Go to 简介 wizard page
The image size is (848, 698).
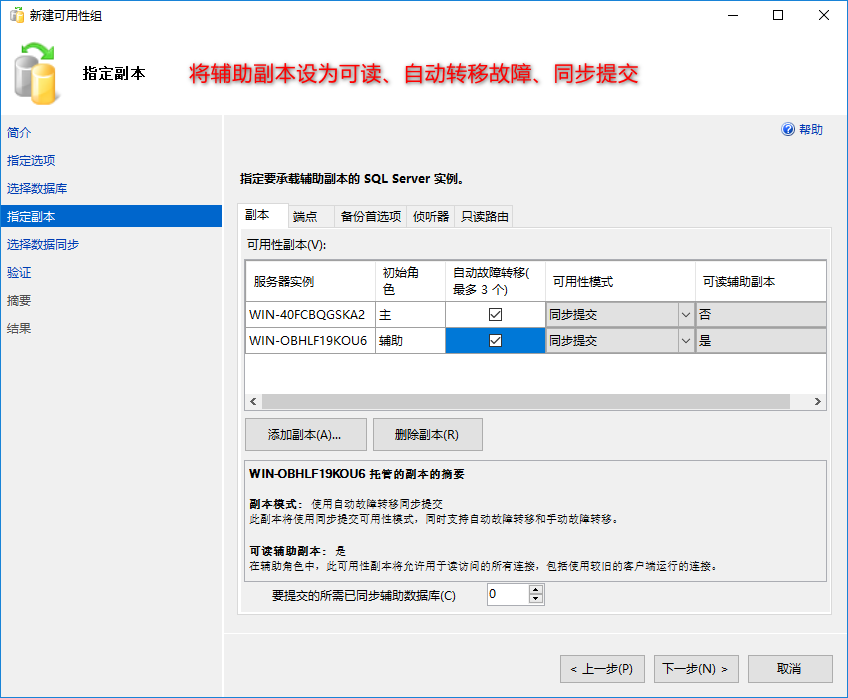[19, 132]
